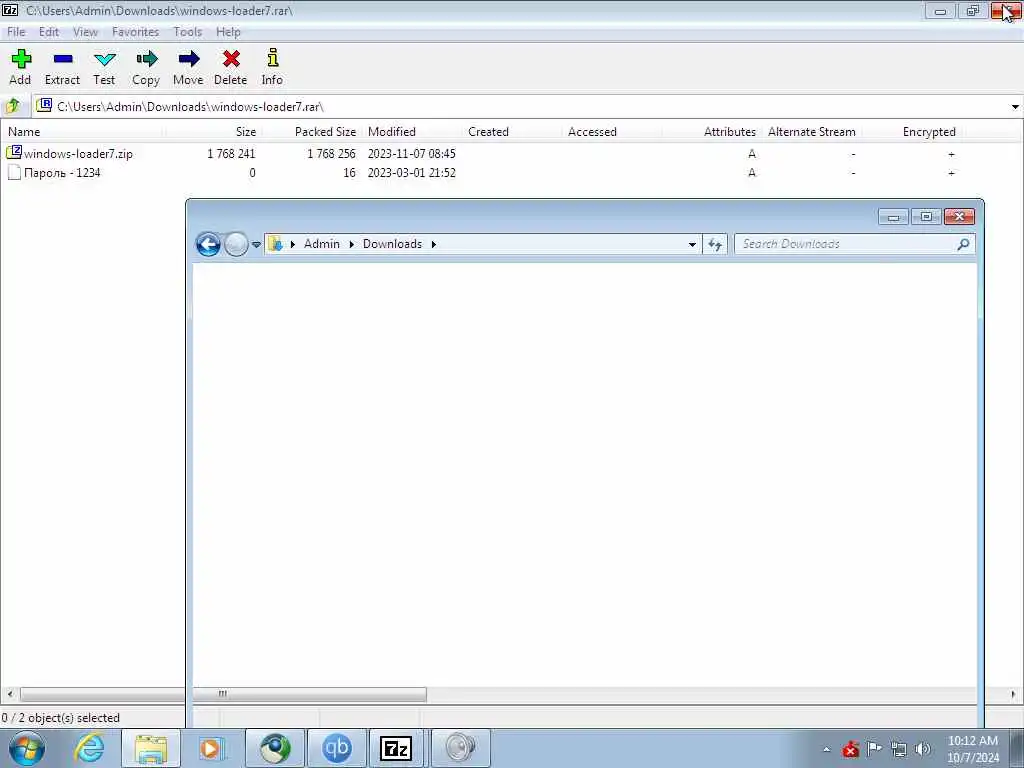This screenshot has height=768, width=1024.
Task: Click the green globe taskbar app
Action: pyautogui.click(x=275, y=748)
